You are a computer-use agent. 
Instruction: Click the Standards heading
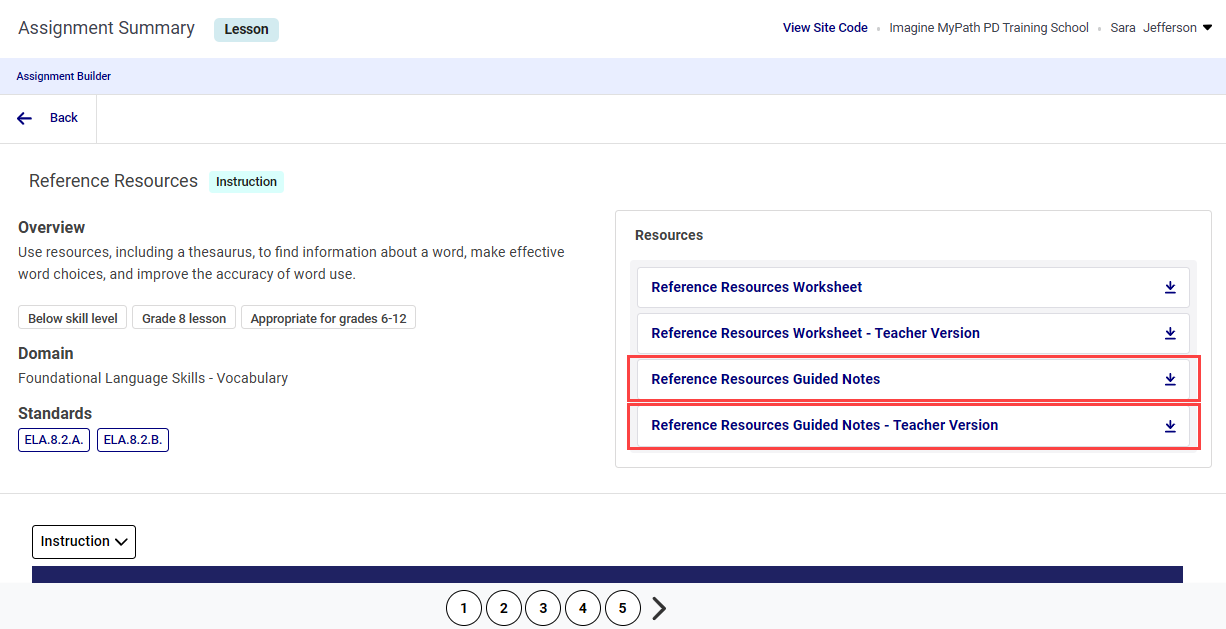click(x=55, y=413)
